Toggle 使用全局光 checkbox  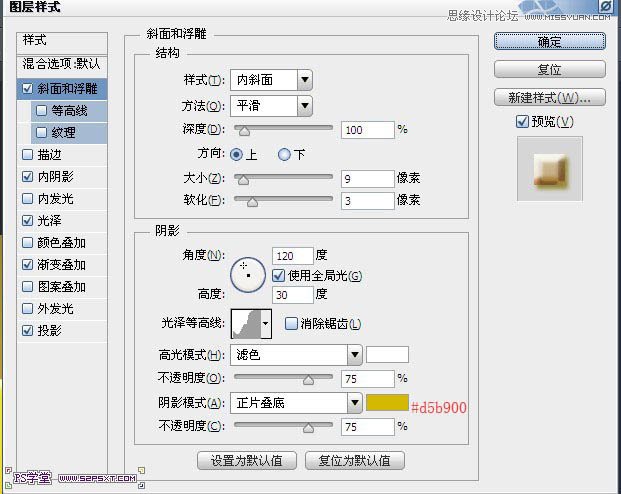pyautogui.click(x=278, y=275)
